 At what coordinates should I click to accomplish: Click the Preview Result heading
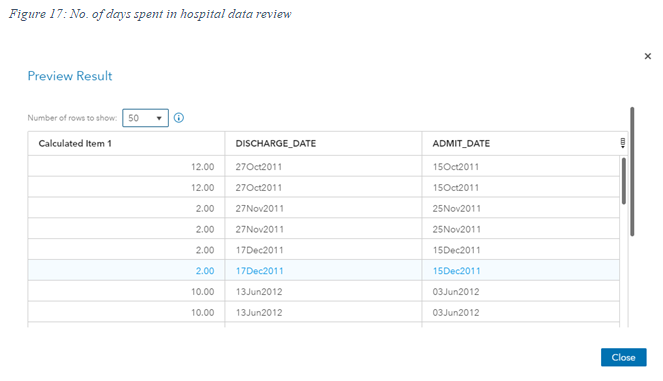coord(70,76)
